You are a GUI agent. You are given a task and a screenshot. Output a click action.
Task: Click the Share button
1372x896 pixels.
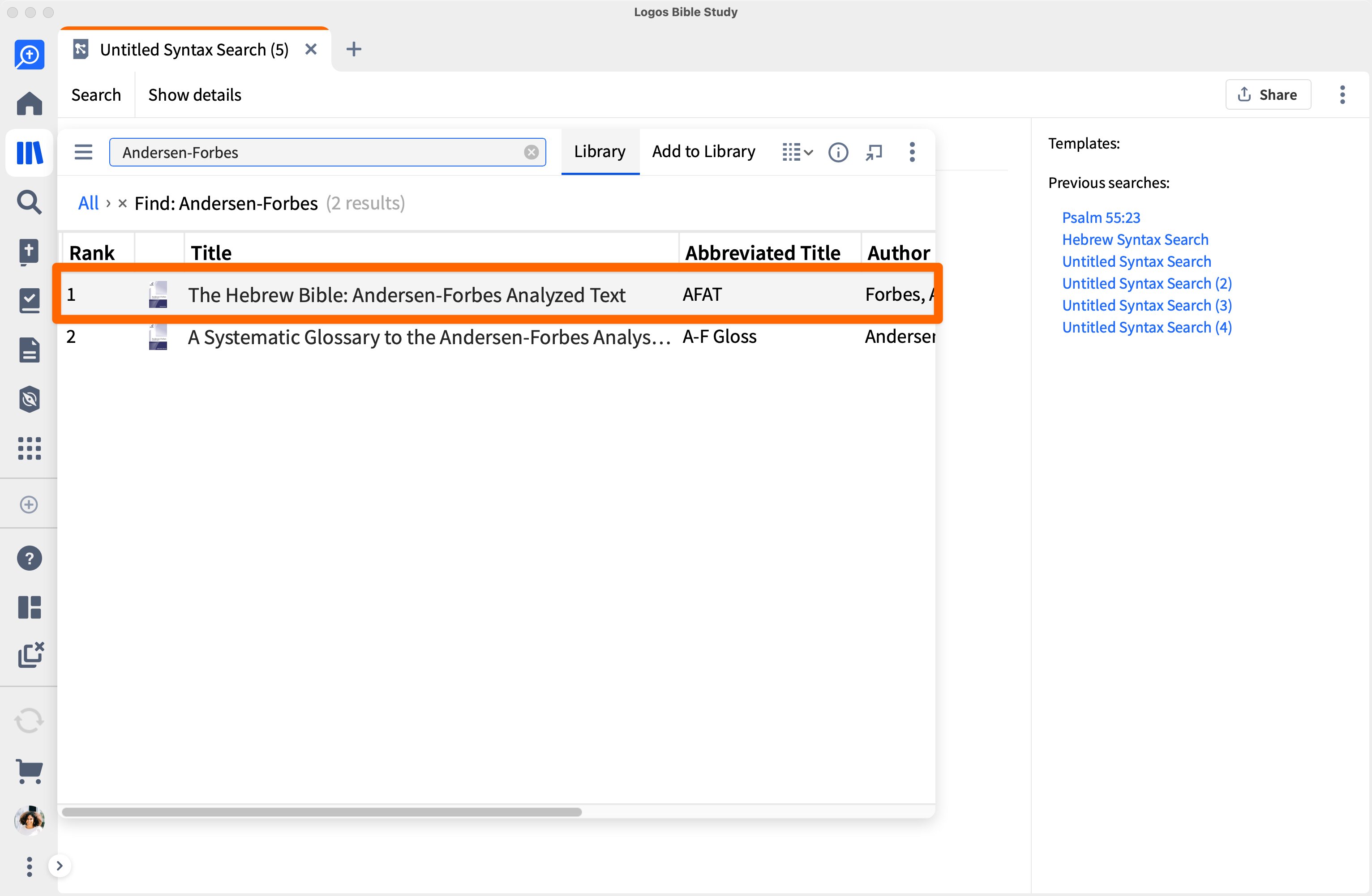coord(1268,94)
